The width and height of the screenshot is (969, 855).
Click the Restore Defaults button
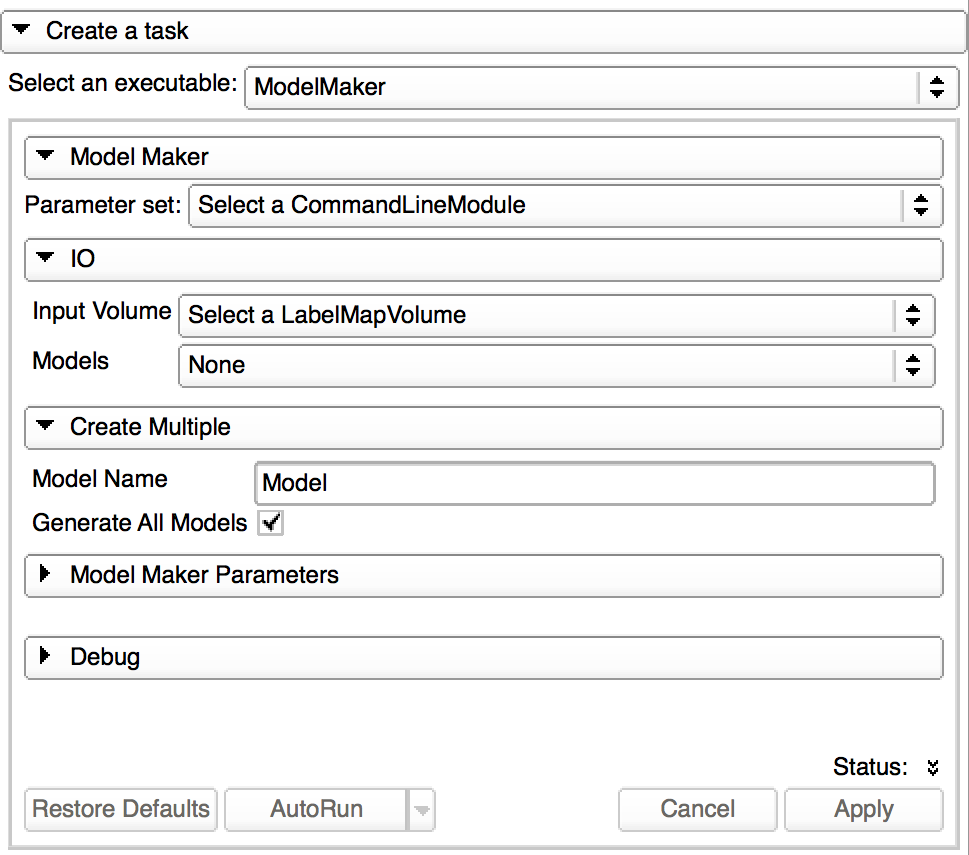(121, 809)
